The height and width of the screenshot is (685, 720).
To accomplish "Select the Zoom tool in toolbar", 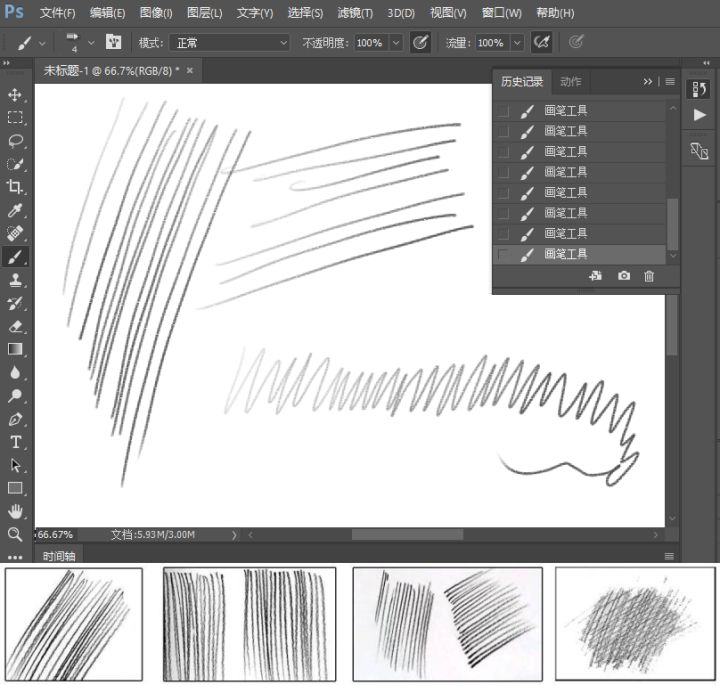I will point(15,534).
